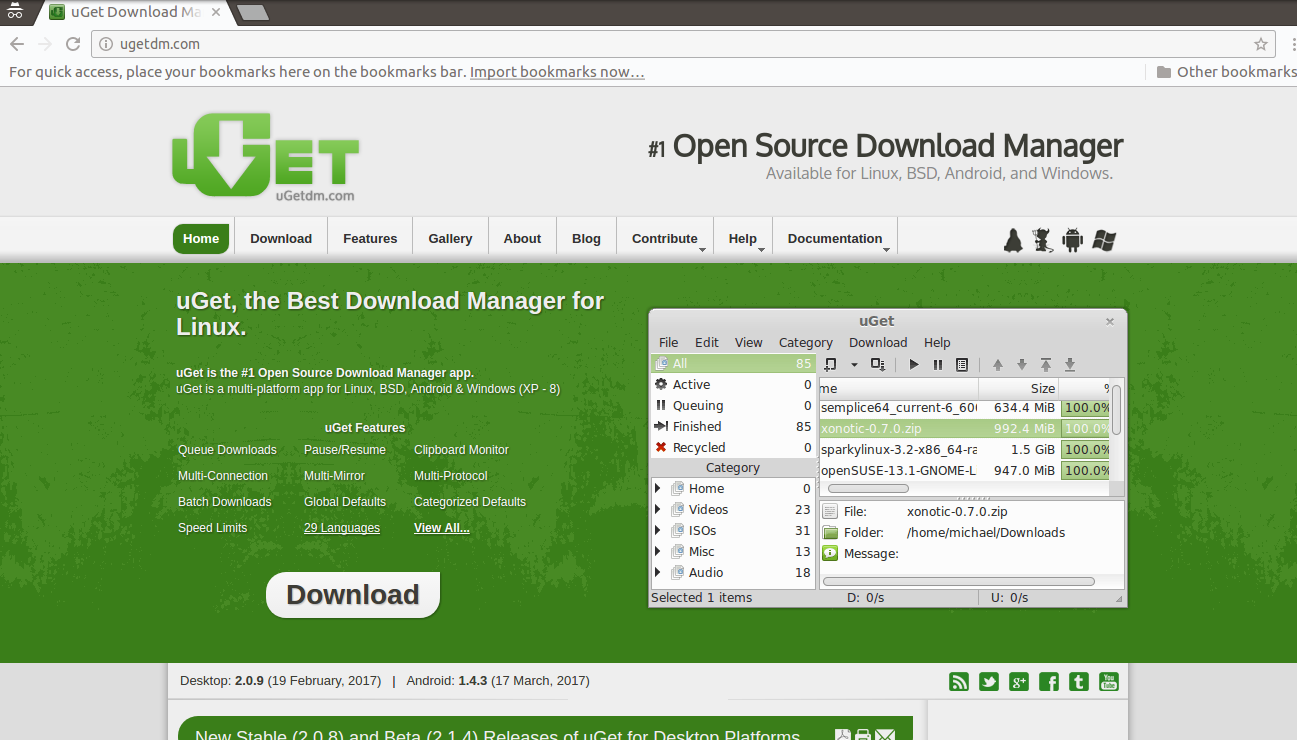Image resolution: width=1297 pixels, height=740 pixels.
Task: Click the move down arrow in uGet toolbar
Action: 1021,365
